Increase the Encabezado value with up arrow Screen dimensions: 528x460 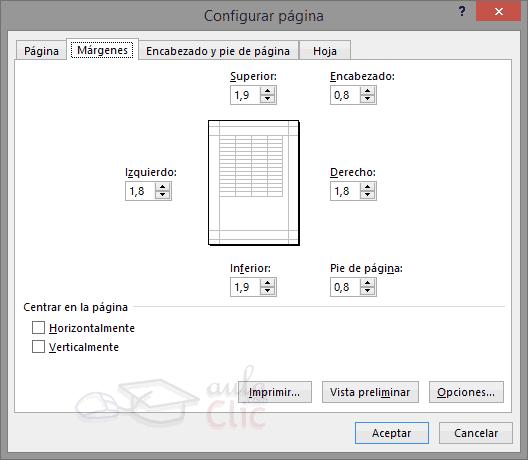coord(367,91)
